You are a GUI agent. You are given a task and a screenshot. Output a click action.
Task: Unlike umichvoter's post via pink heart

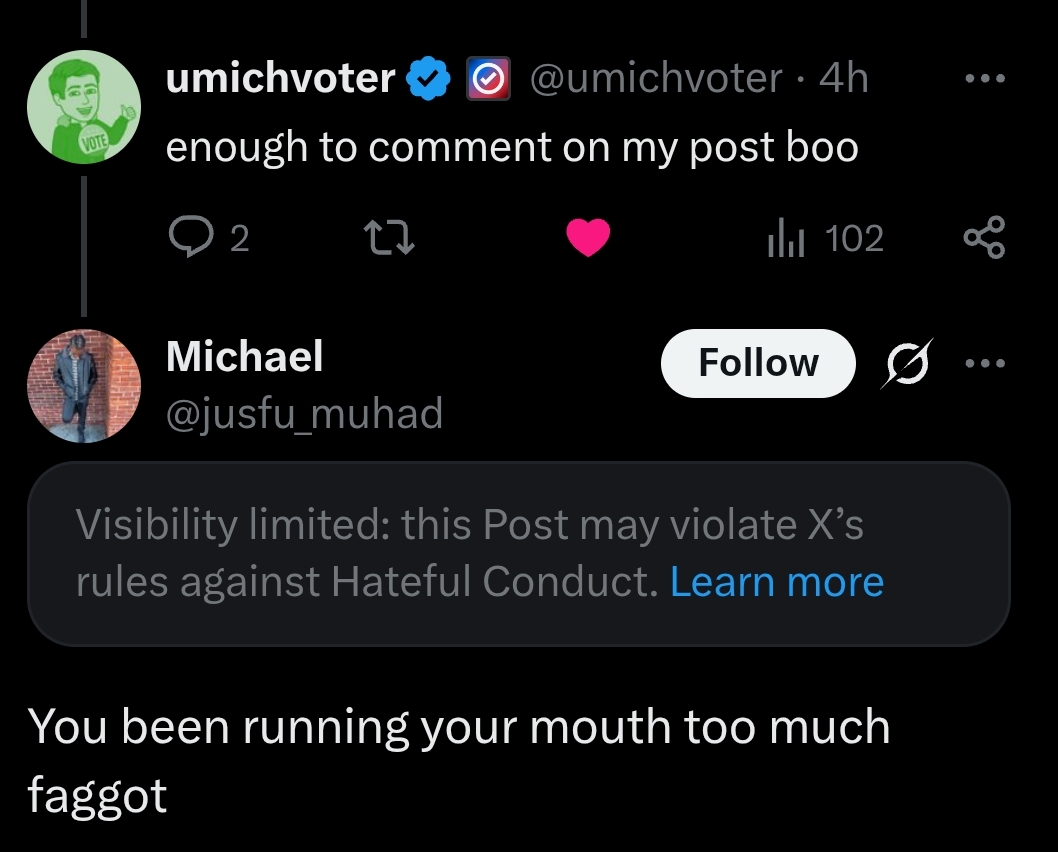(588, 238)
